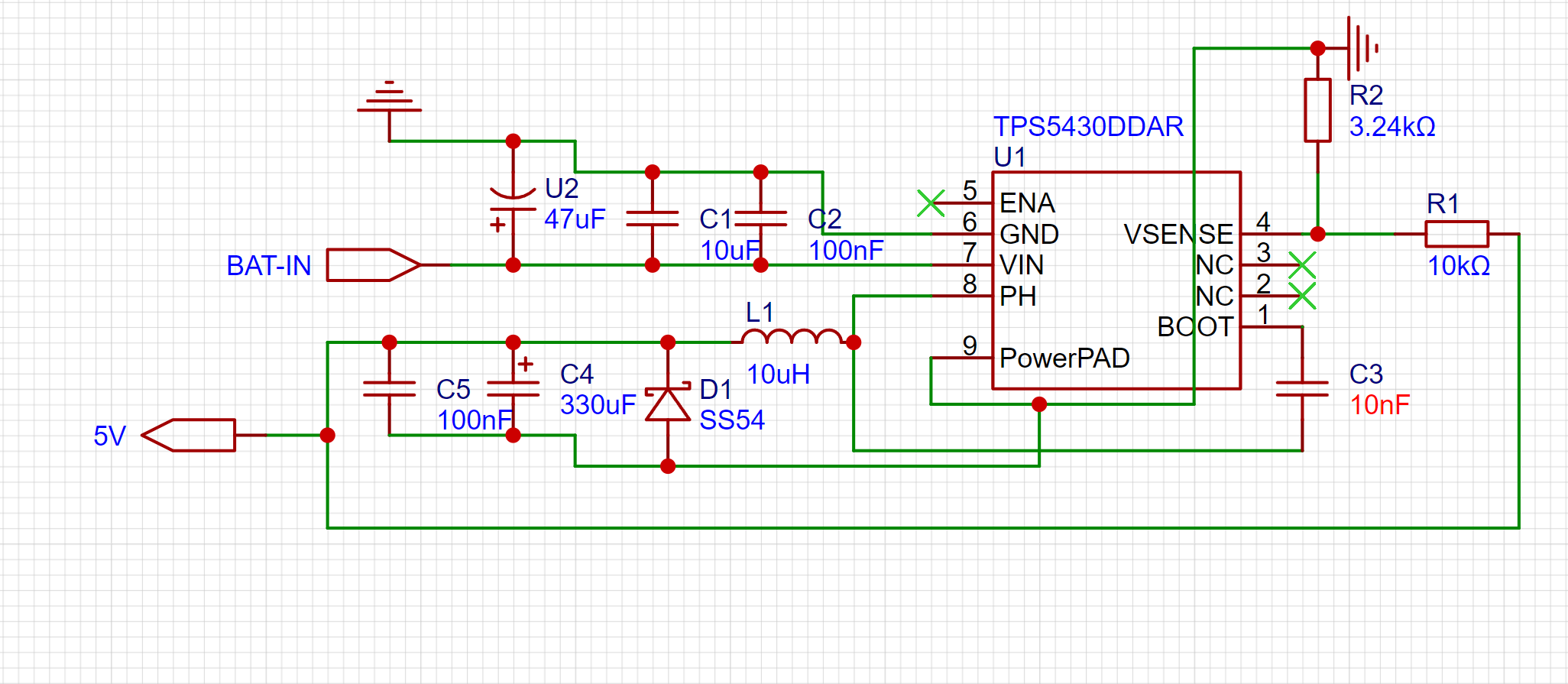Click the SS54 diode value label
Screen dimensions: 1568x684
[731, 420]
